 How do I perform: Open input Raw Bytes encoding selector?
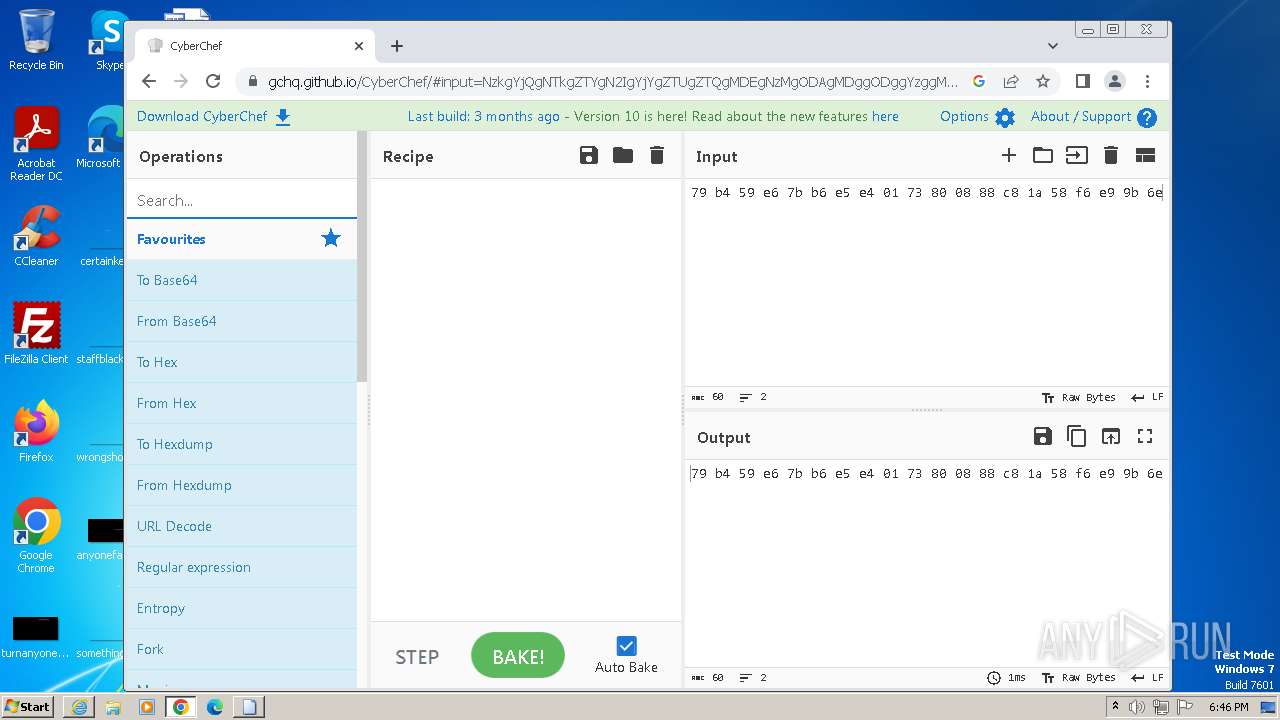[x=1078, y=397]
